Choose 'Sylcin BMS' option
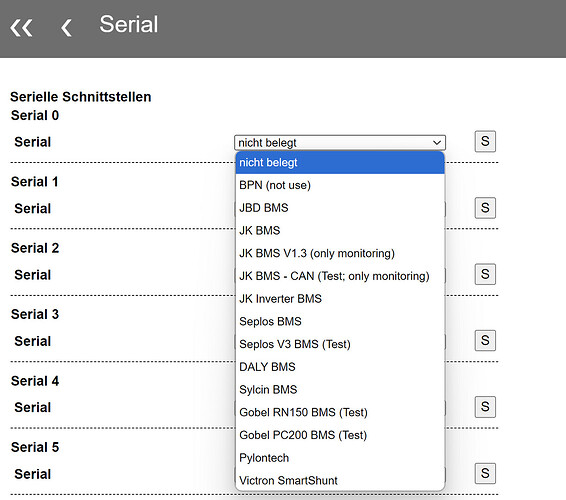This screenshot has height=500, width=566. (340, 390)
